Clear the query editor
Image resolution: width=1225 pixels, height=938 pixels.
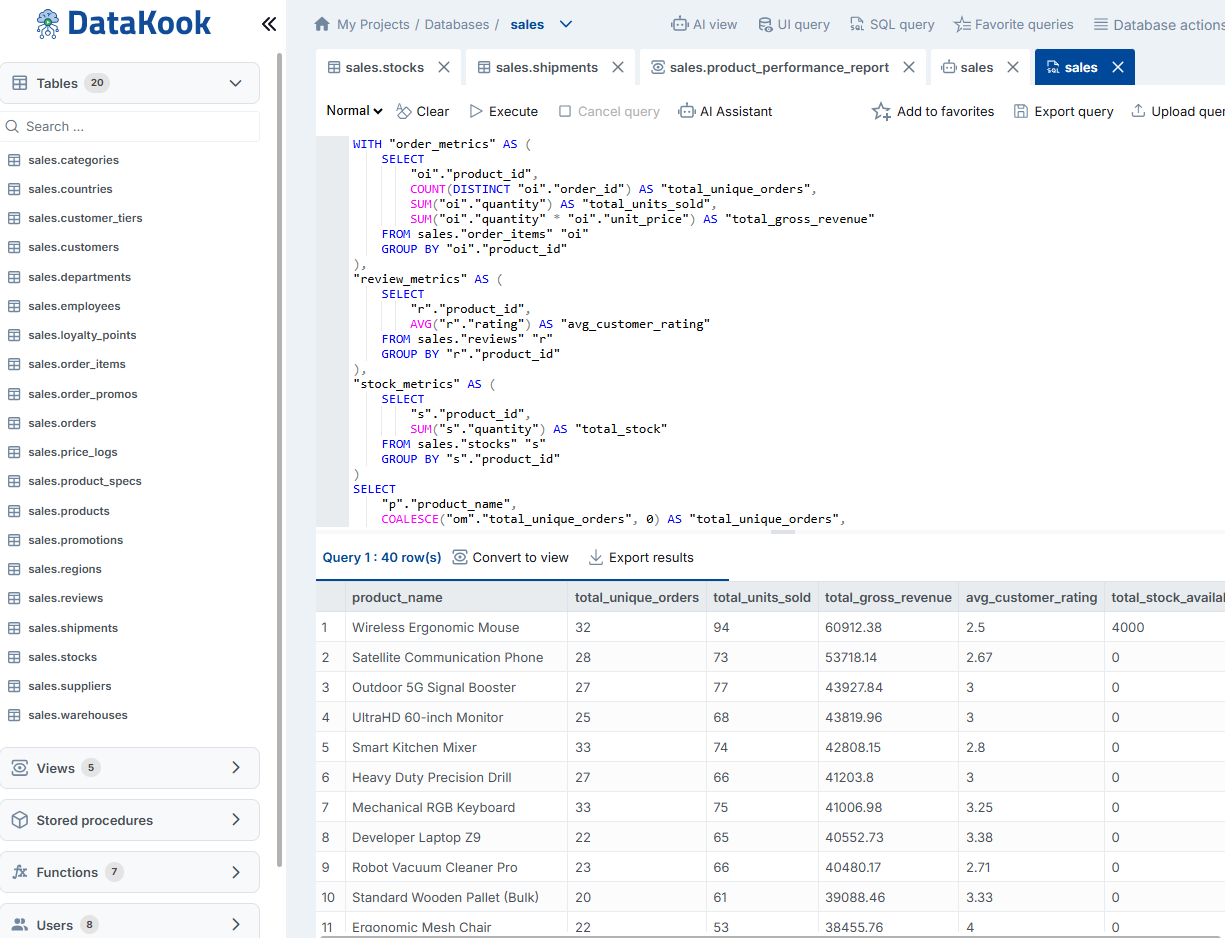coord(422,111)
